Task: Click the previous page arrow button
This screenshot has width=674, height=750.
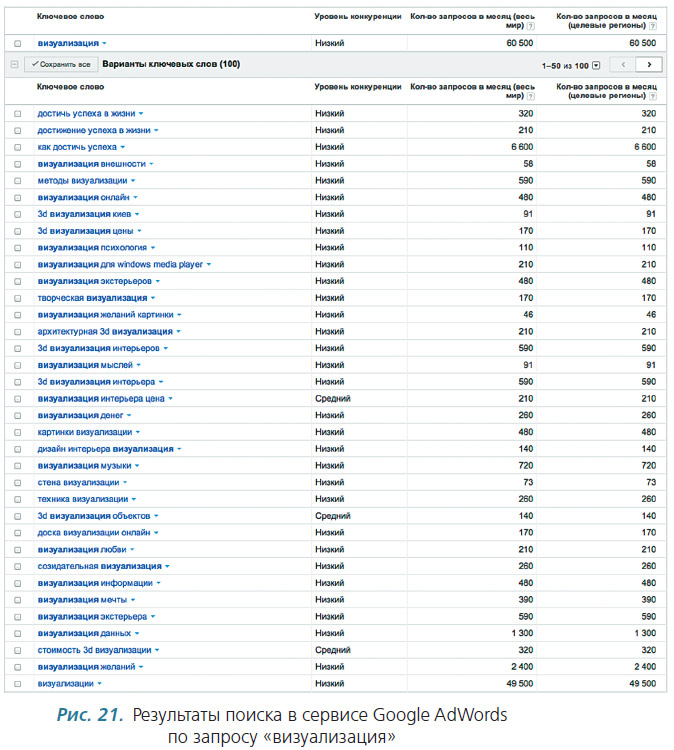Action: [623, 65]
